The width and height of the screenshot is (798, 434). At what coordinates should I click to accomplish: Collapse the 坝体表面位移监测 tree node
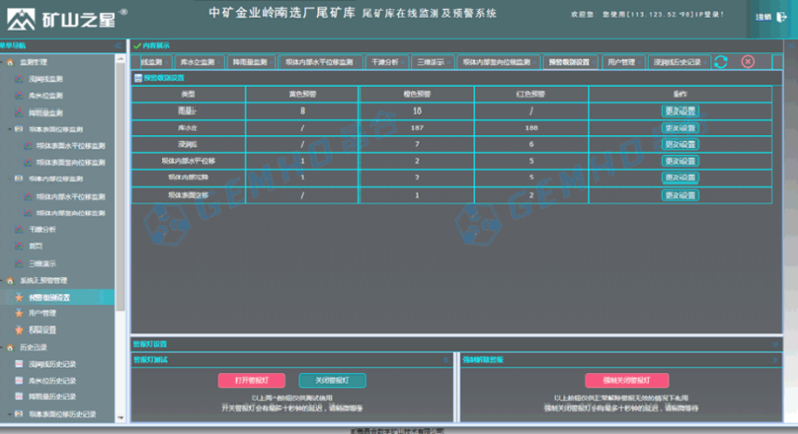point(9,129)
